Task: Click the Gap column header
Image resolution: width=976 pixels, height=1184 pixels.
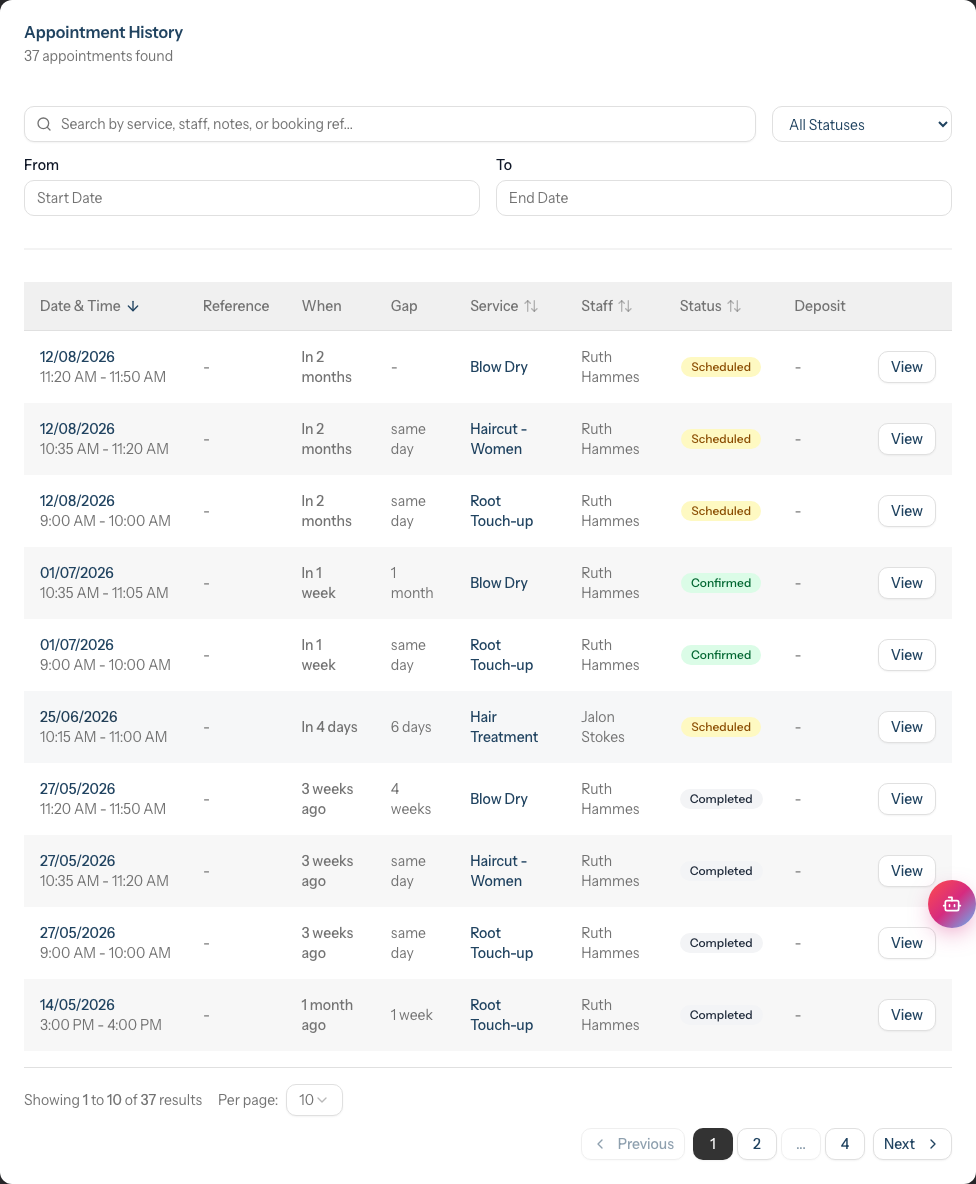Action: pyautogui.click(x=404, y=306)
